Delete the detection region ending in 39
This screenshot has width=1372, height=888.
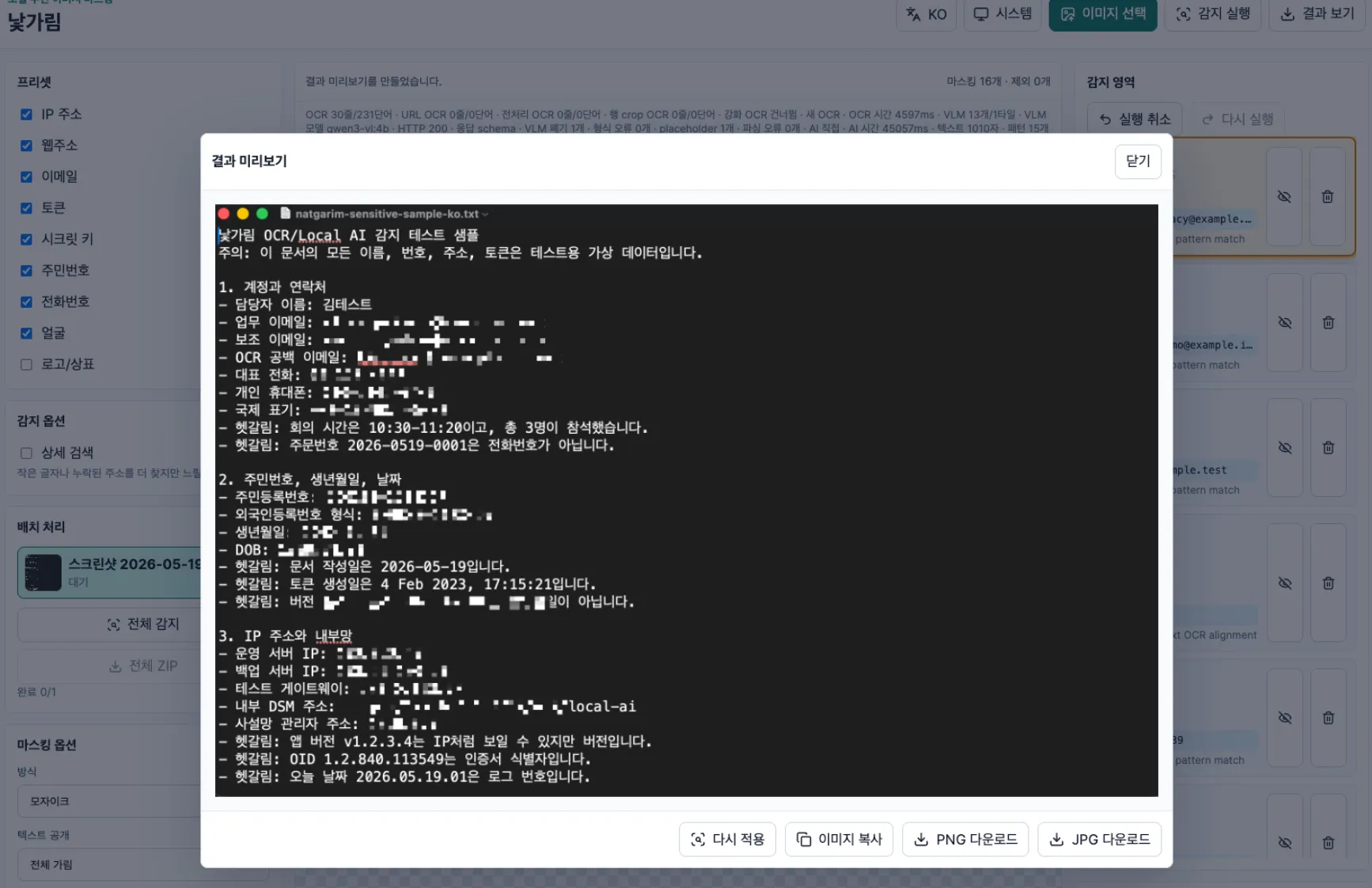[1328, 718]
